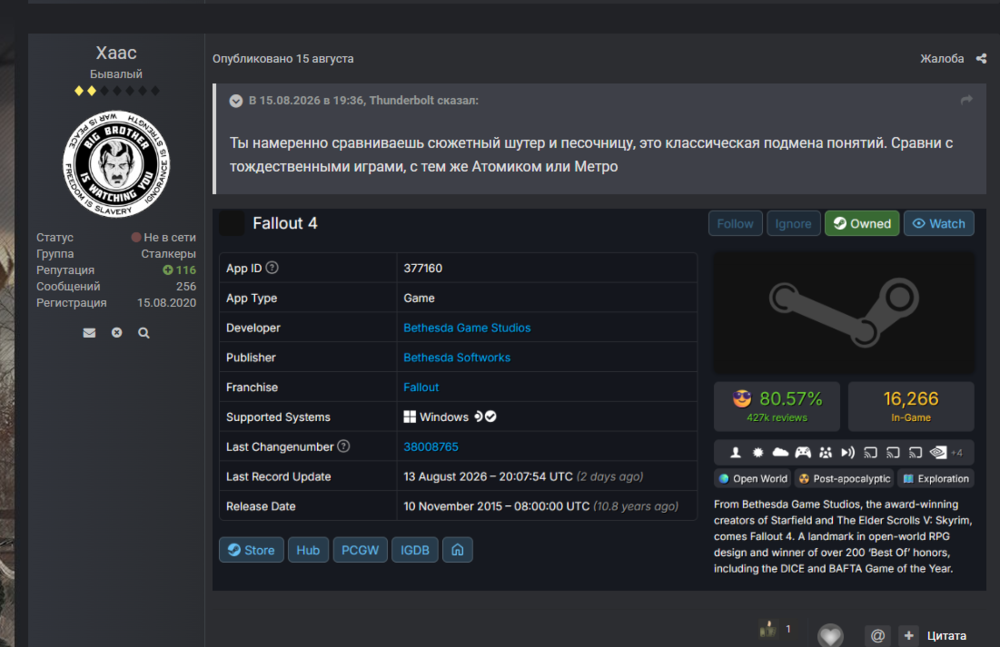Jump to the quoted post via arrow icon
1000x647 pixels.
point(966,100)
